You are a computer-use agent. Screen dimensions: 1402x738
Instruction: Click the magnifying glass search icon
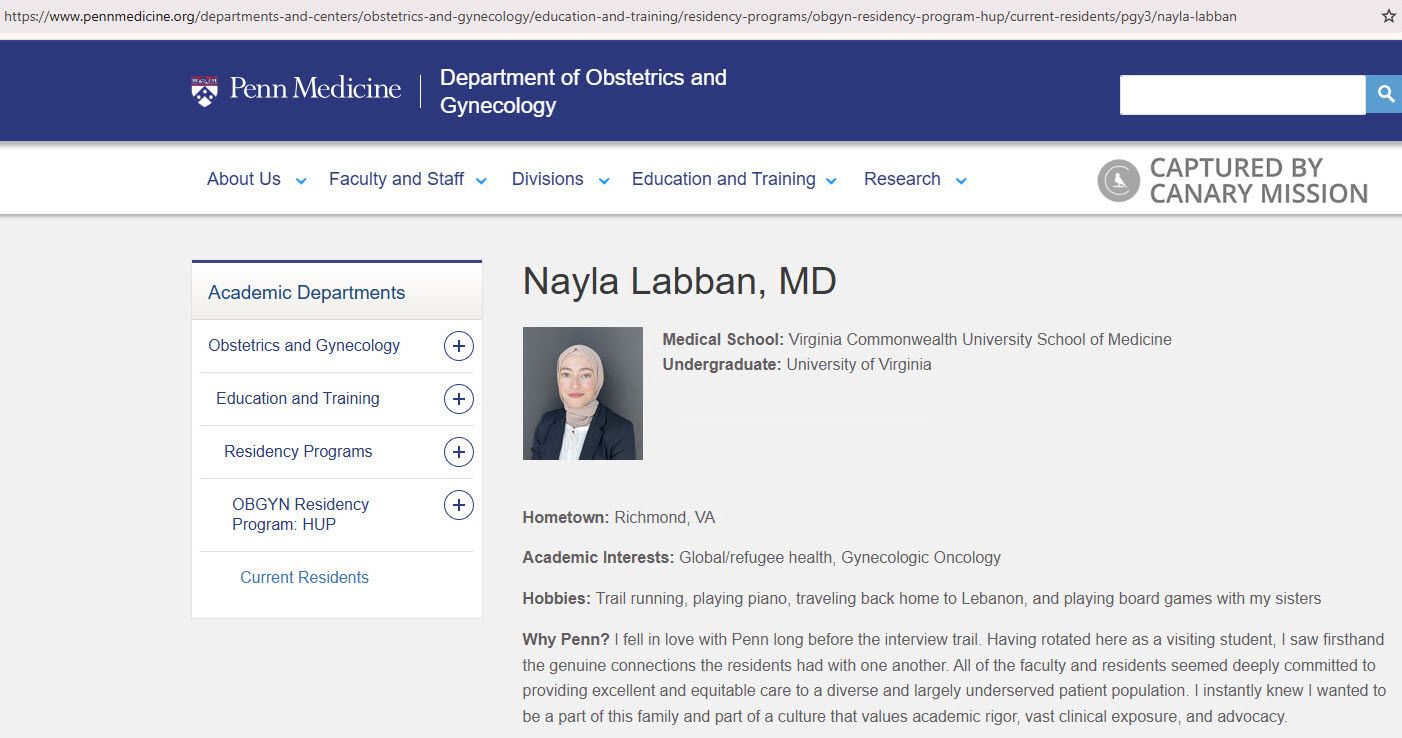click(1385, 94)
